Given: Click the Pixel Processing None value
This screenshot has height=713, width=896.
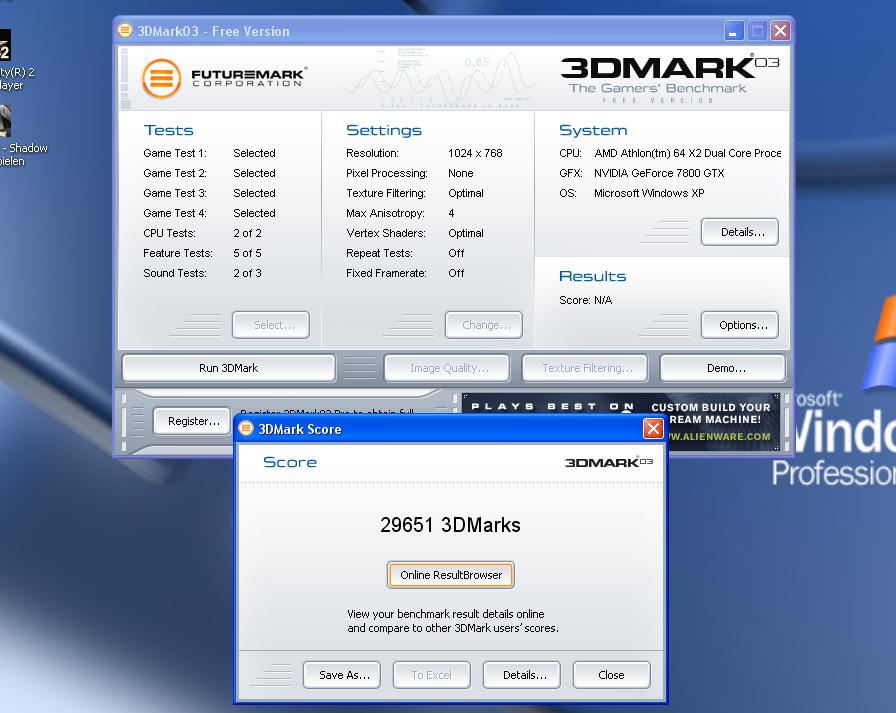Looking at the screenshot, I should point(461,173).
